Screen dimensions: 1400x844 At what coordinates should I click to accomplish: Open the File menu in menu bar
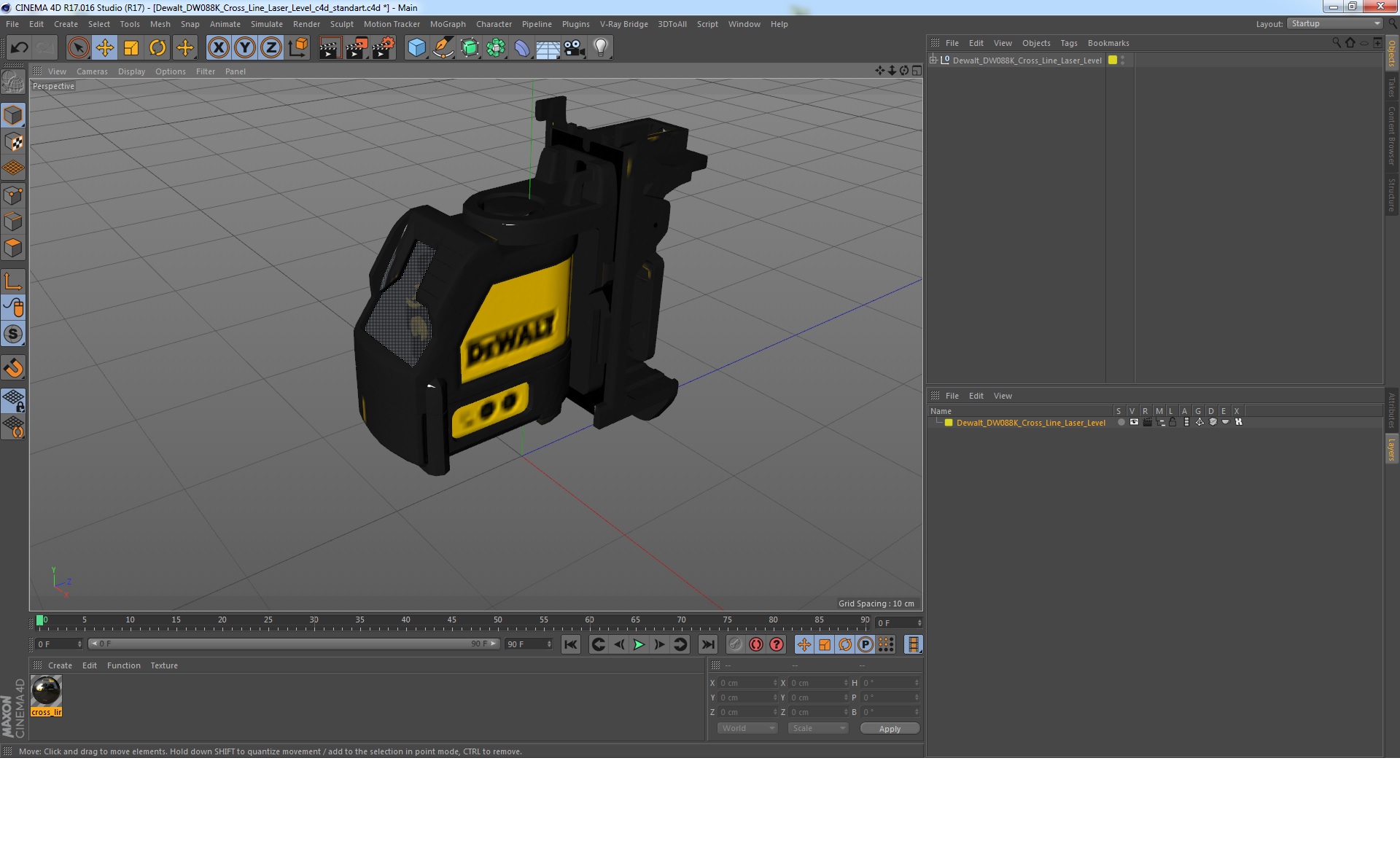tap(12, 24)
